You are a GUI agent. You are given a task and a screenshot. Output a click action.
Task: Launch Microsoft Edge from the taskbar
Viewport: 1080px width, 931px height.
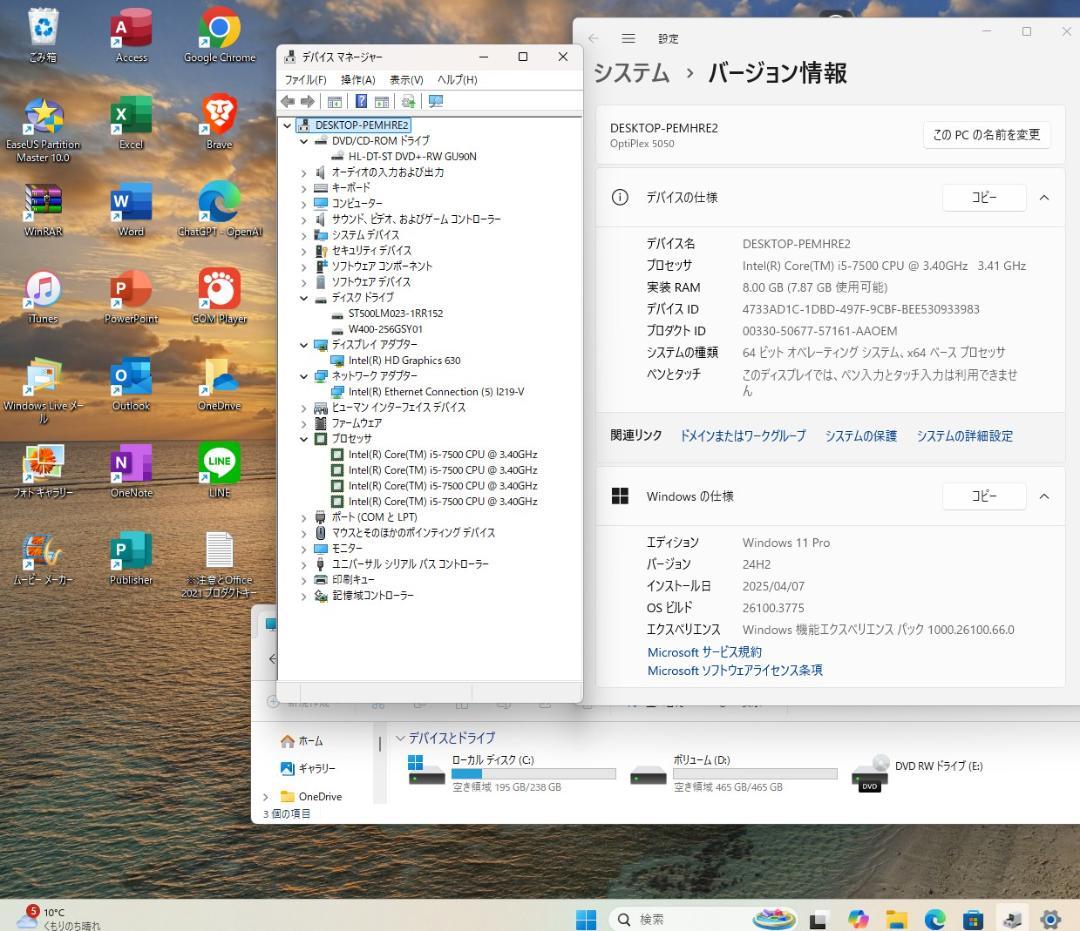tap(935, 918)
